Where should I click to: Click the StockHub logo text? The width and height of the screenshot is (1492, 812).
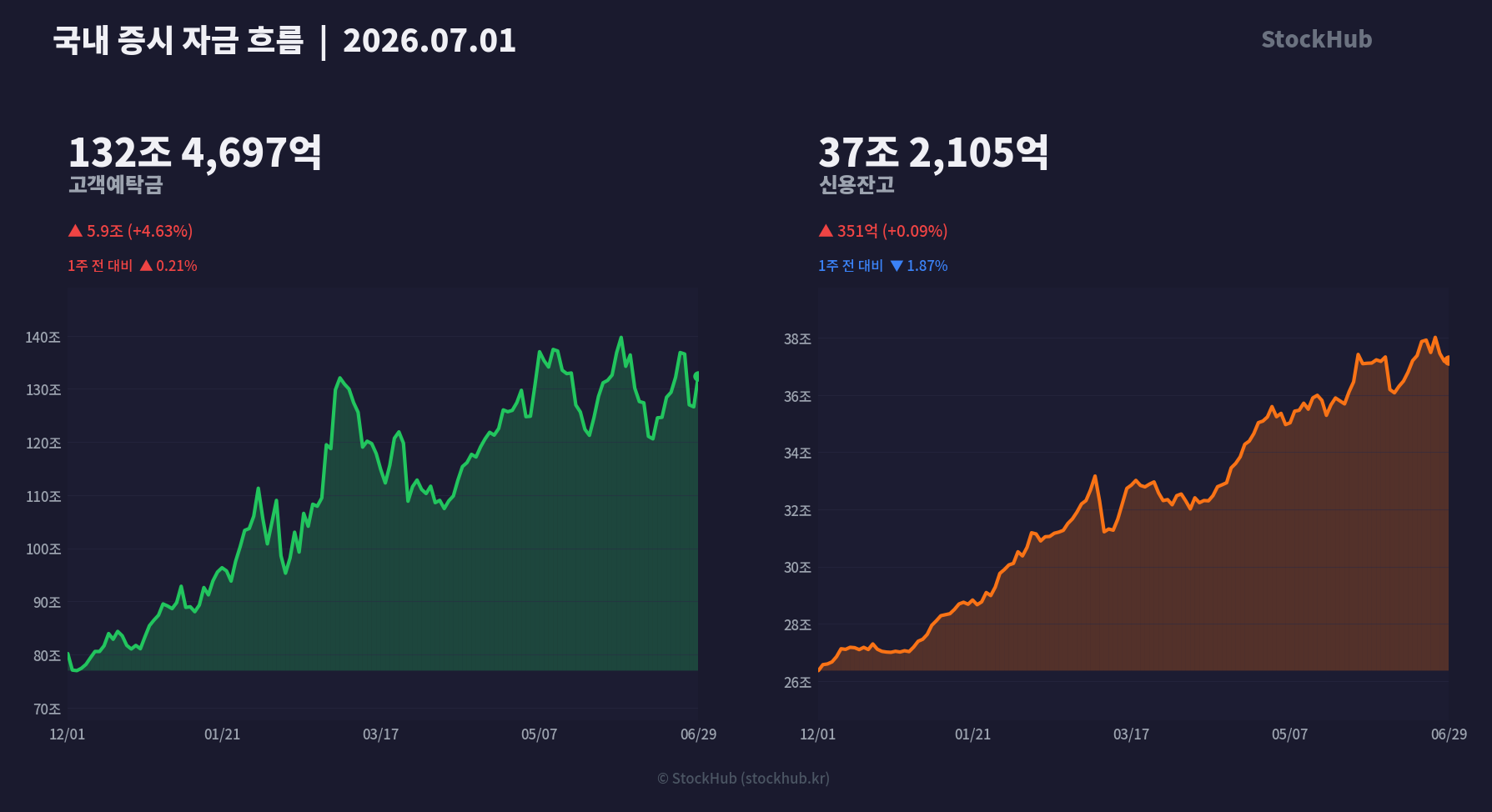[1316, 39]
